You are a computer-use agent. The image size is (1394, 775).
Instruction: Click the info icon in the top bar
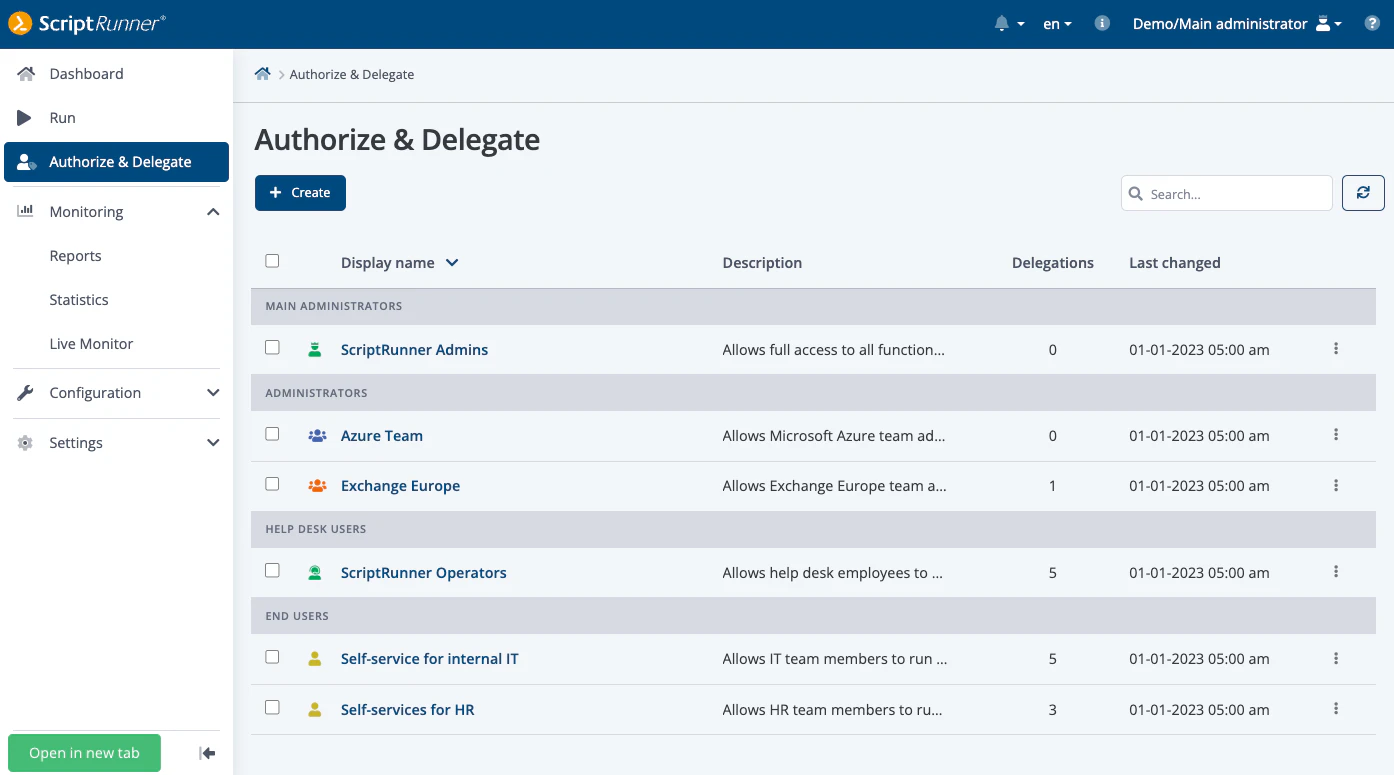(x=1102, y=23)
